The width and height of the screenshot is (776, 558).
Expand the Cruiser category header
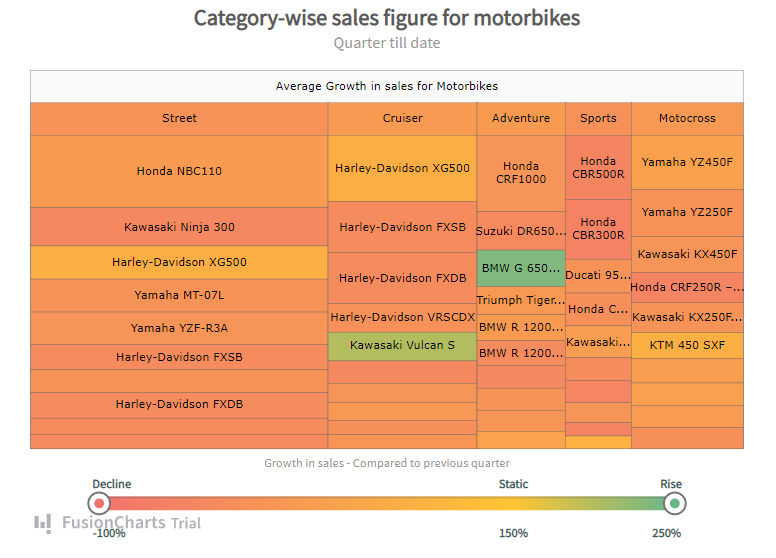click(x=402, y=118)
